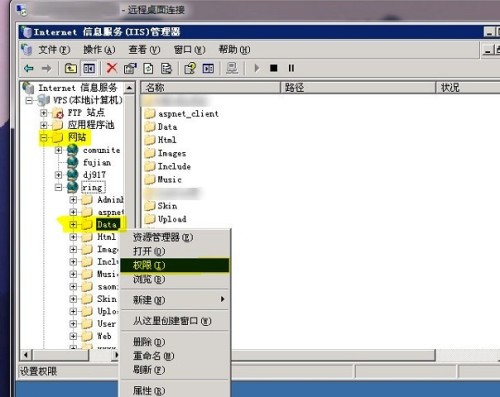Choose 资源管理器(E) in context menu
Viewport: 500px width, 397px height.
coord(175,237)
